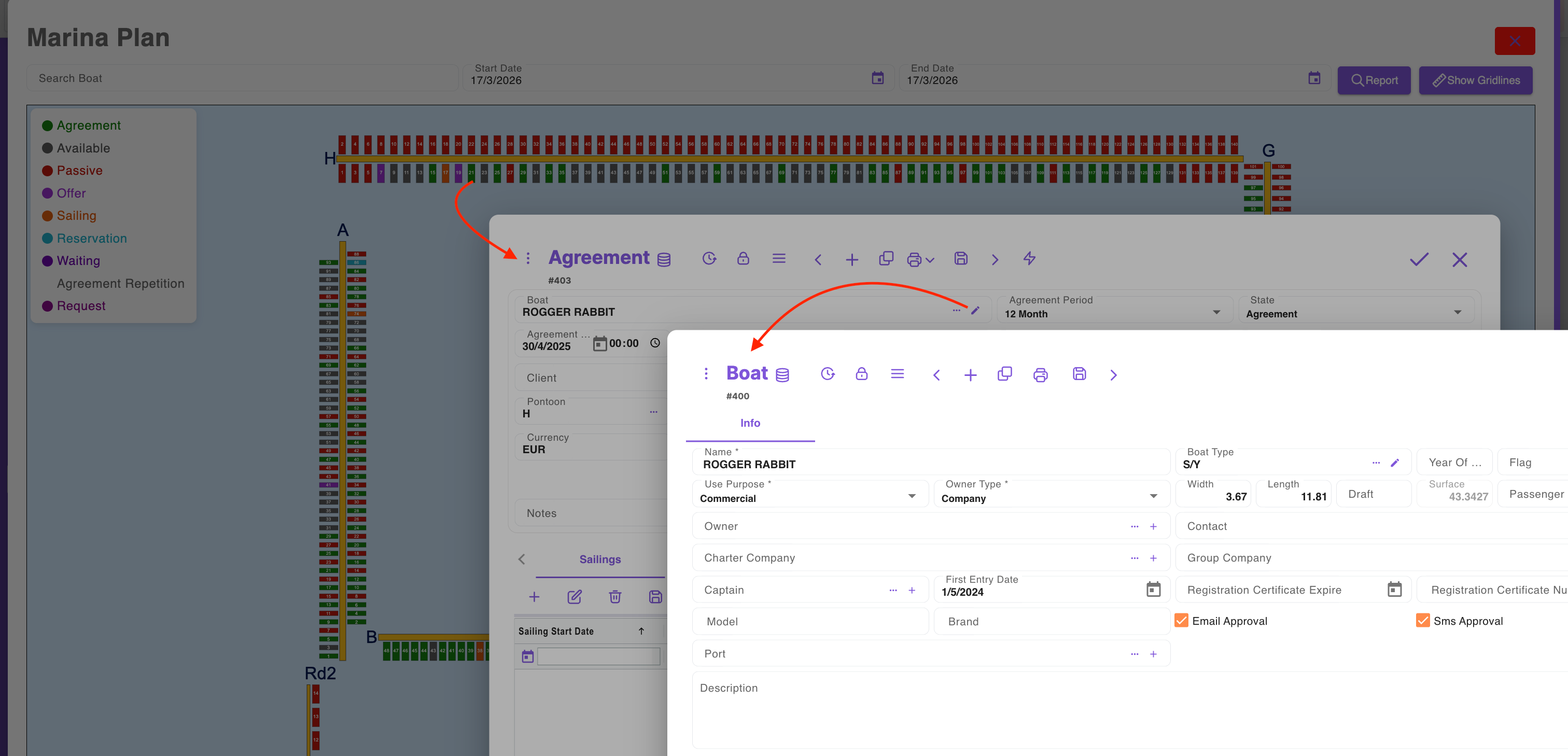Click trash icon in Sailings toolbar
Screen dimensions: 1568x756
(615, 596)
